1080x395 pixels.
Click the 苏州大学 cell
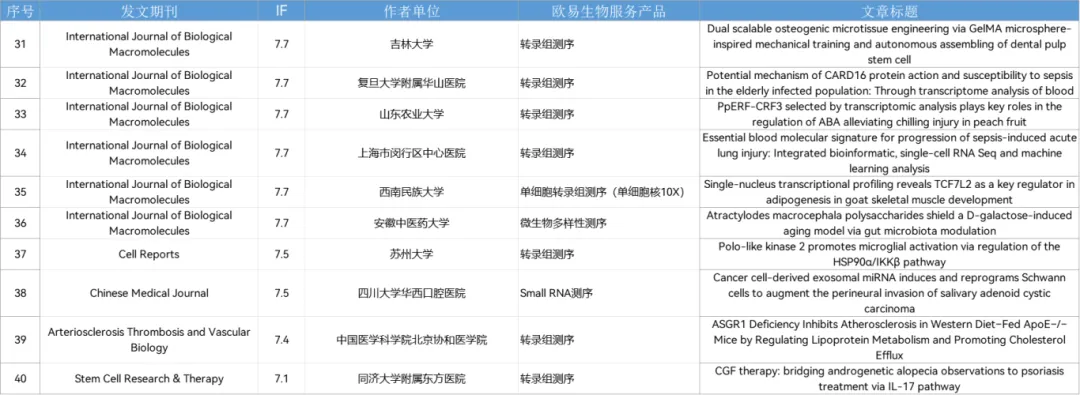[411, 254]
